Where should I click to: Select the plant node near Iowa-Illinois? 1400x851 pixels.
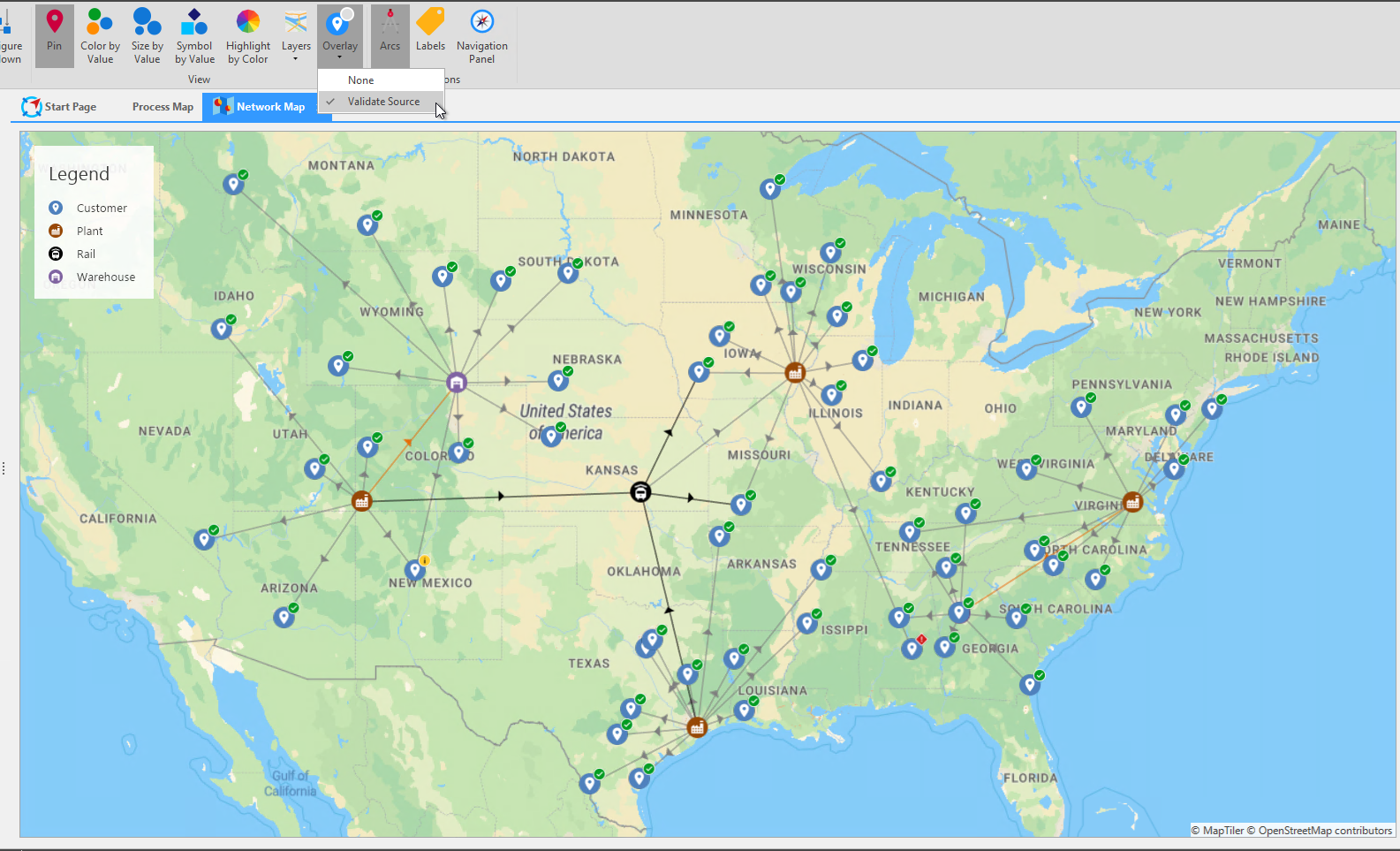[x=795, y=372]
